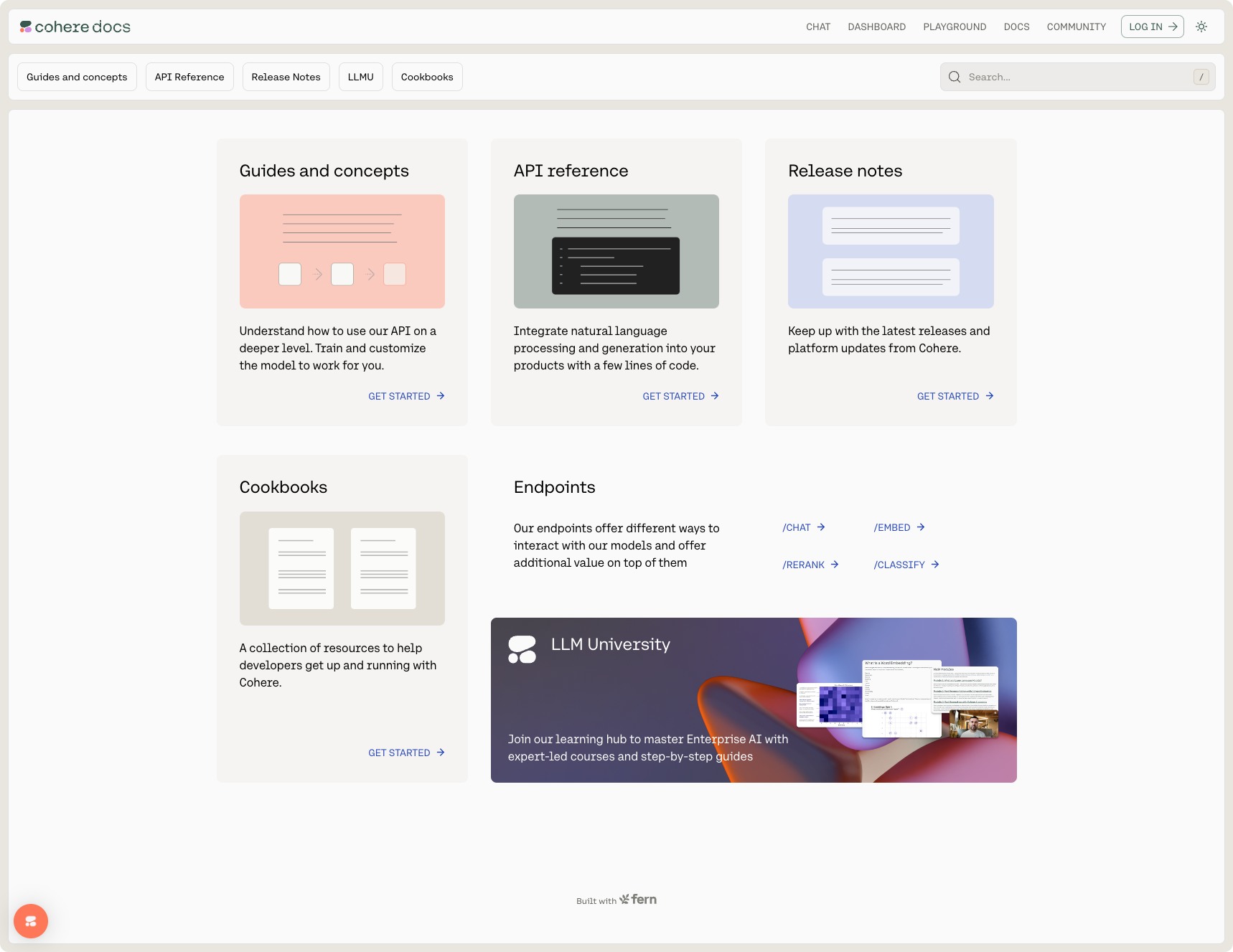Click the Cohere docs logo
The width and height of the screenshot is (1233, 952).
tap(75, 27)
